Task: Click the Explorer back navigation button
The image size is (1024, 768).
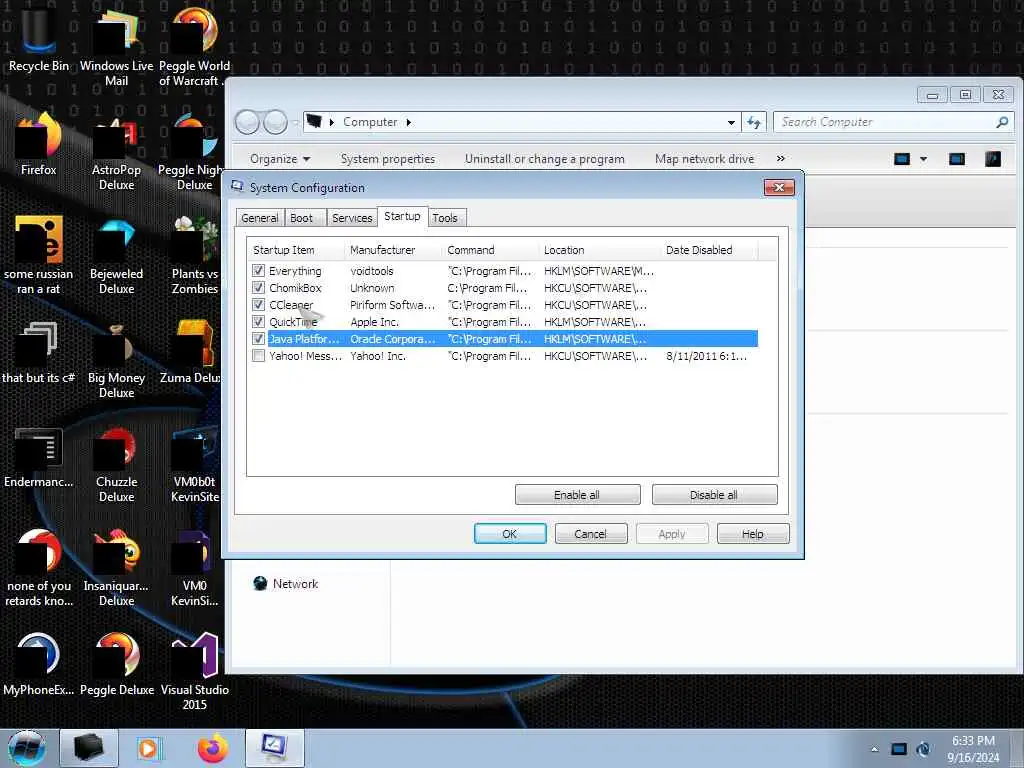Action: [x=247, y=122]
